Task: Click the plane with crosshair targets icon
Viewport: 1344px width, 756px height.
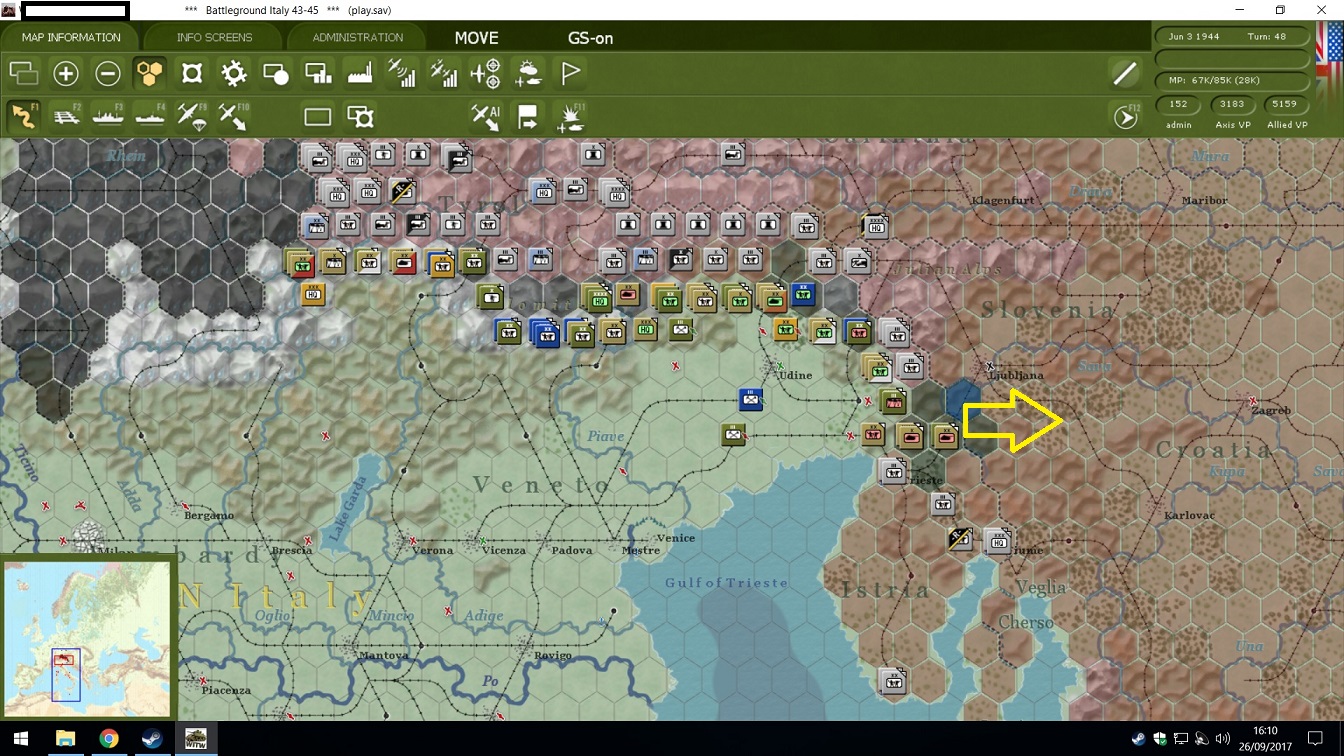Action: point(486,73)
